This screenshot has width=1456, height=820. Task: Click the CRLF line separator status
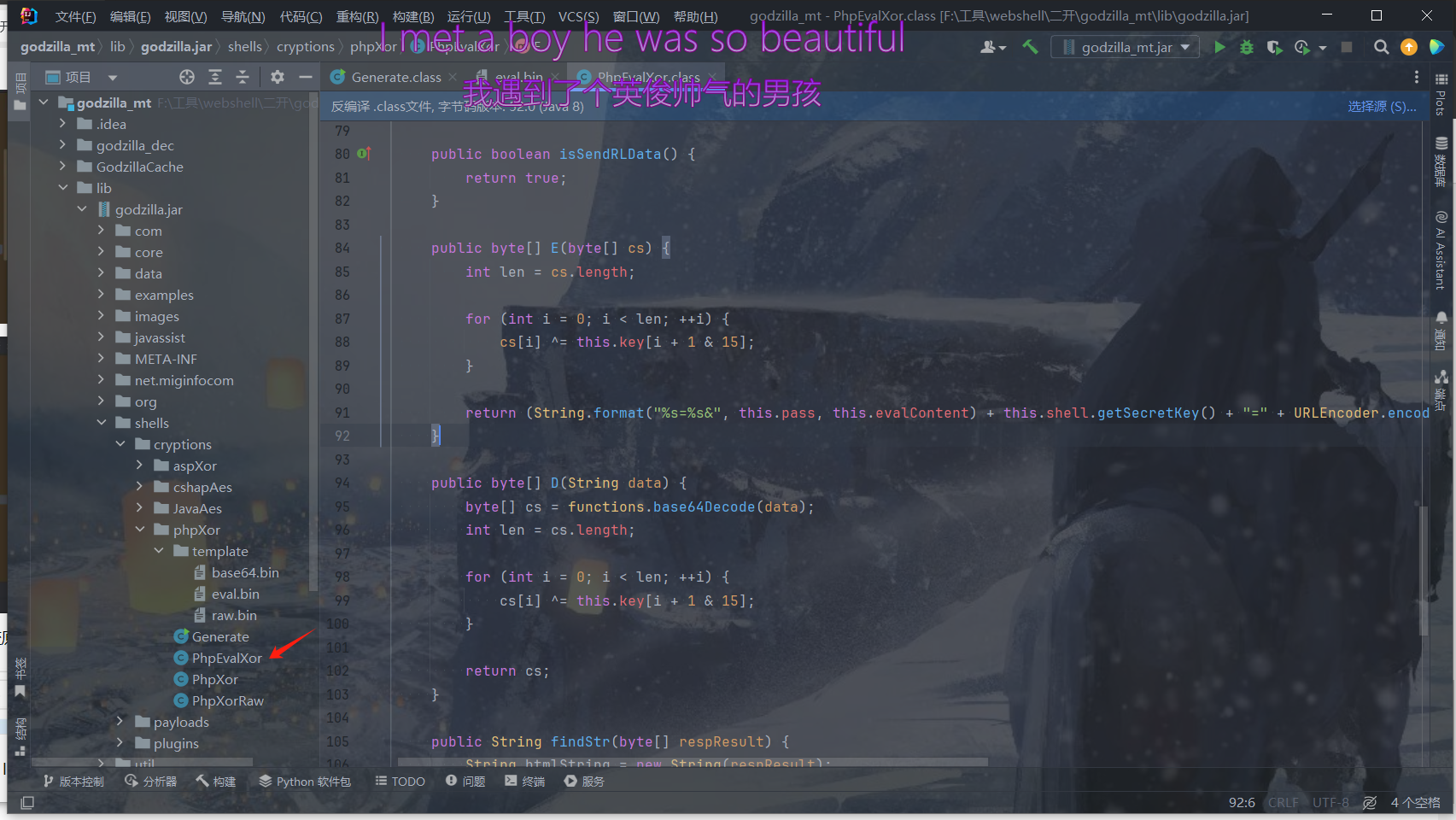pos(1283,803)
